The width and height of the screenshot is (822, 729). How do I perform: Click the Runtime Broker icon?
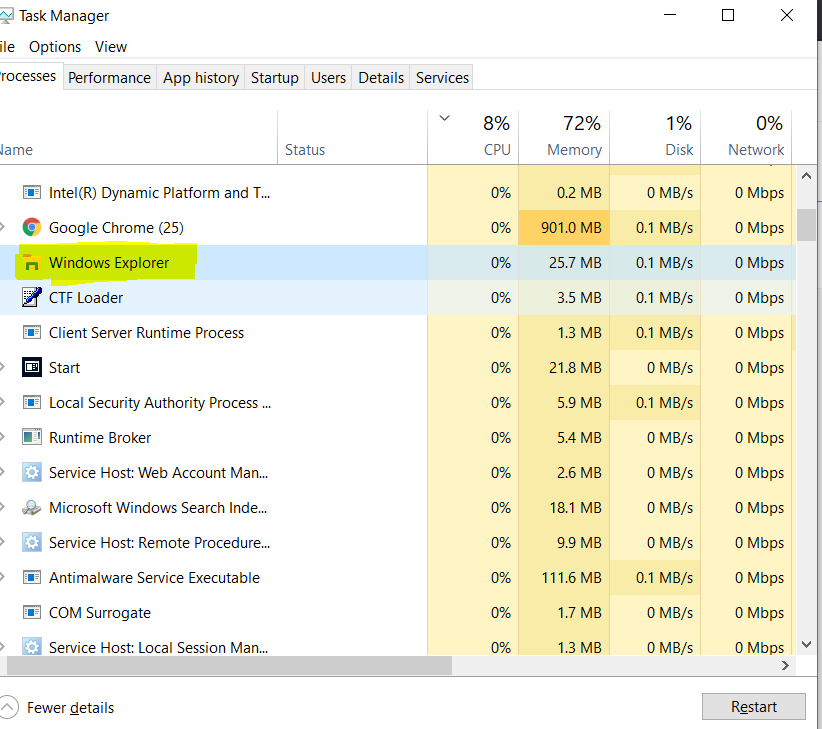click(31, 437)
